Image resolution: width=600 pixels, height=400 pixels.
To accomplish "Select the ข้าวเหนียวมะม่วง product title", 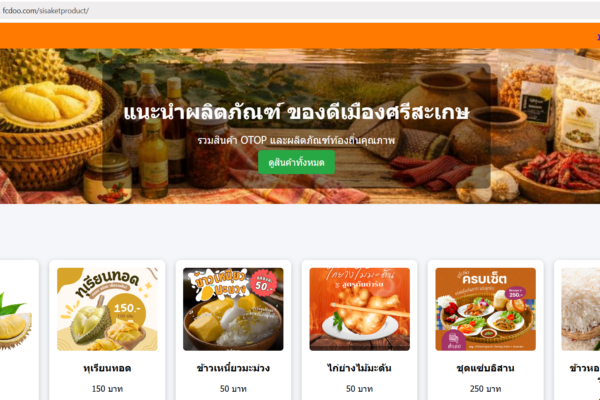I will (233, 368).
